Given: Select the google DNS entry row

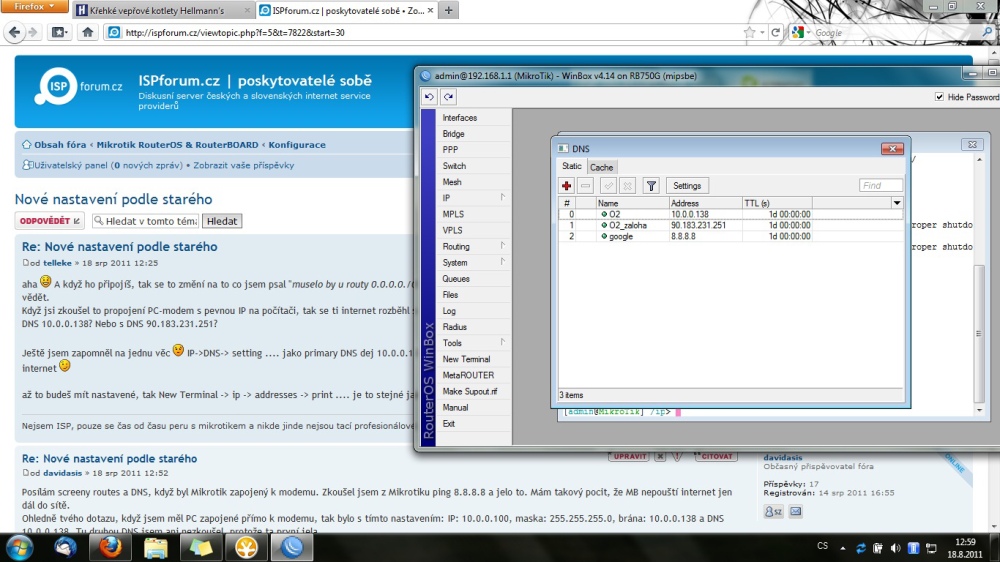Looking at the screenshot, I should point(731,236).
